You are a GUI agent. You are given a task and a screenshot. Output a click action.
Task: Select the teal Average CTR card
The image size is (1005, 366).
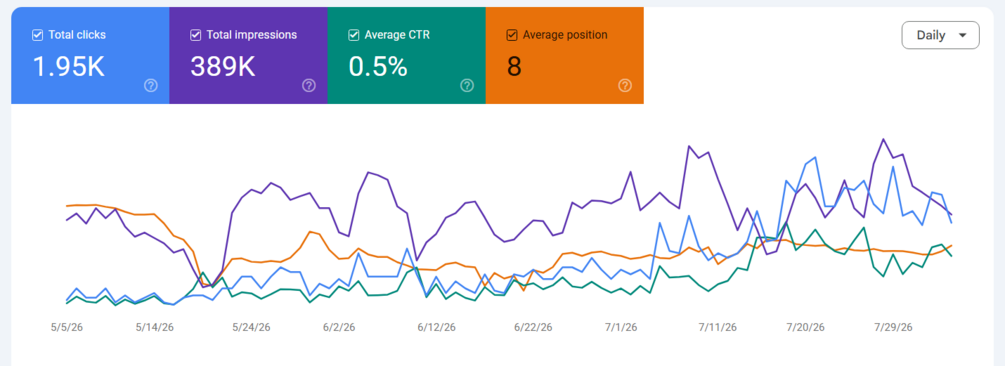pyautogui.click(x=406, y=55)
